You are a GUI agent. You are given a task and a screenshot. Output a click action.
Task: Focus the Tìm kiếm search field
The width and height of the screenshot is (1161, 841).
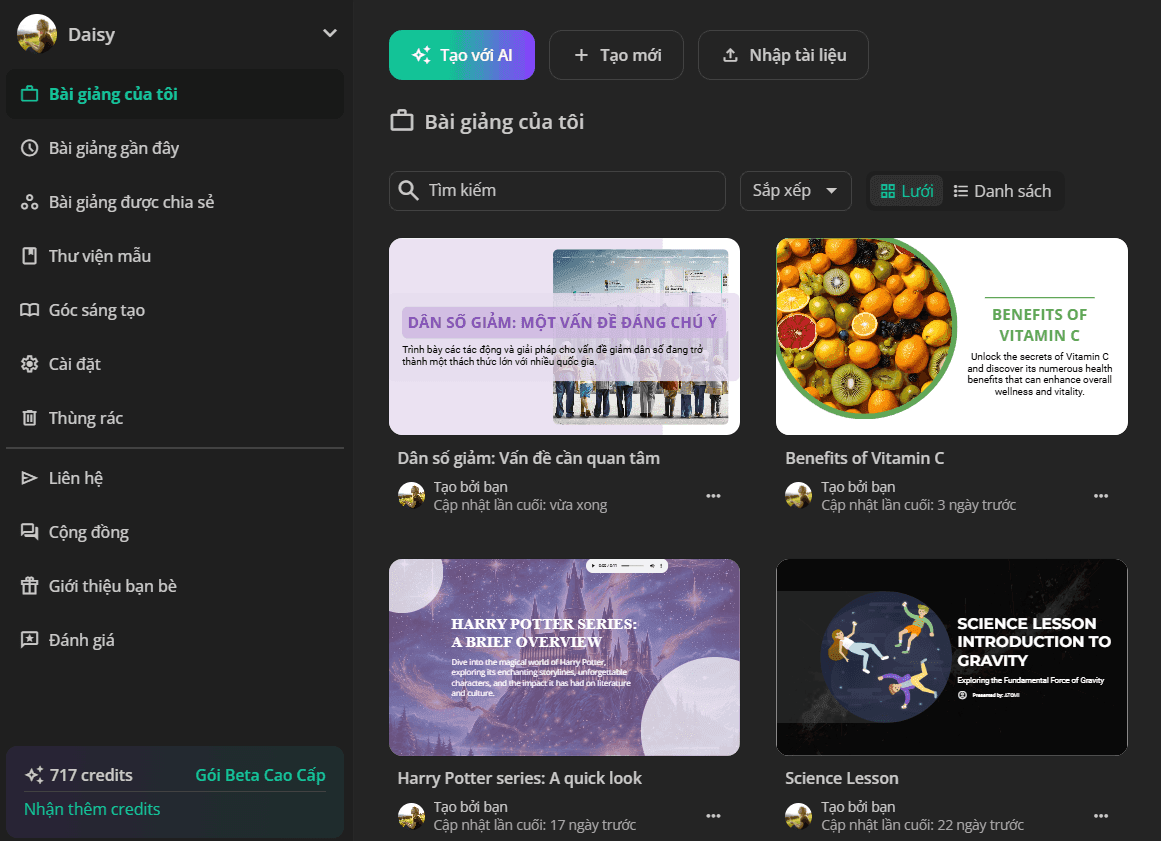557,191
